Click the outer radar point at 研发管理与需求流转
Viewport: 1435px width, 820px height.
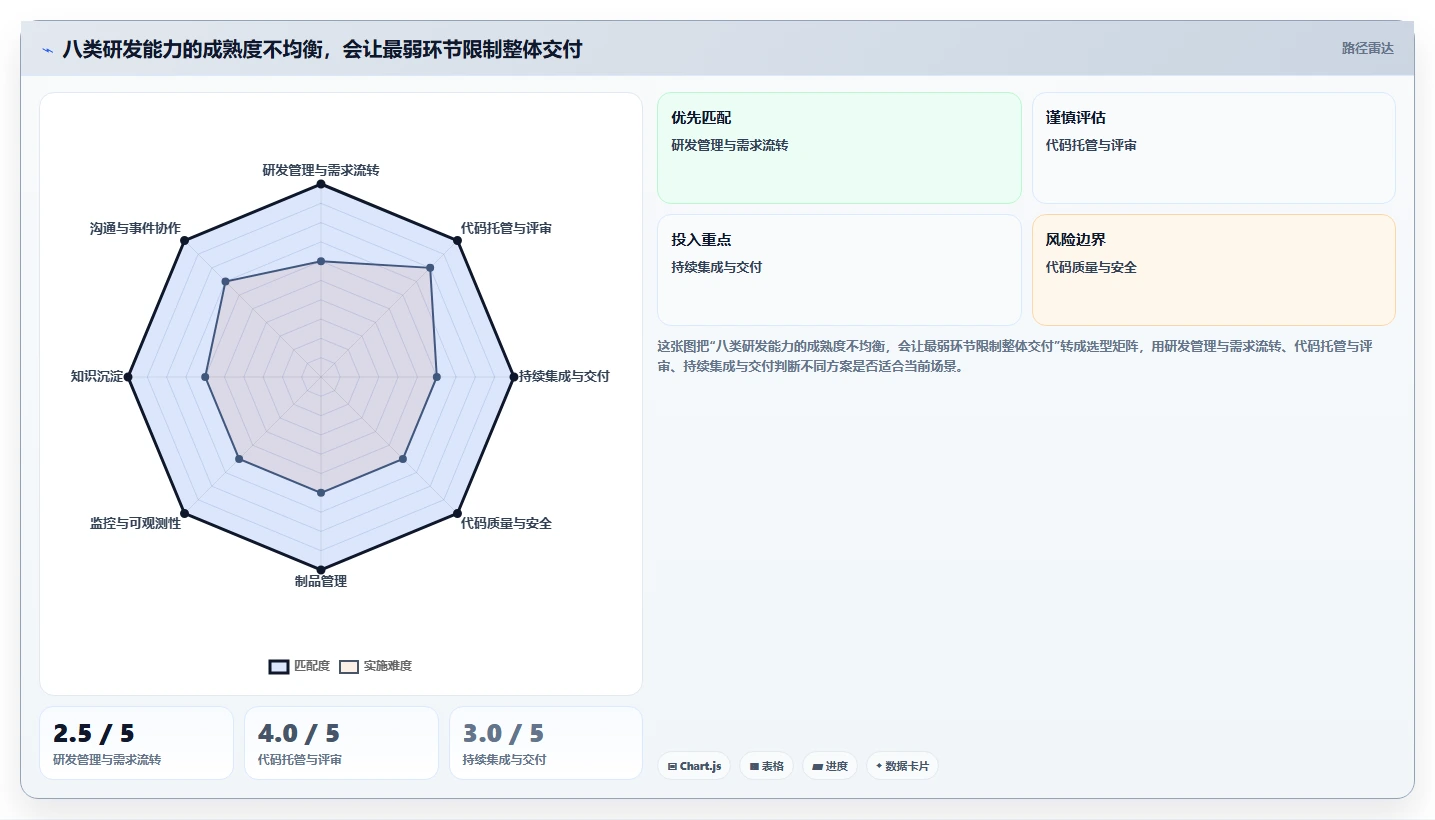321,184
